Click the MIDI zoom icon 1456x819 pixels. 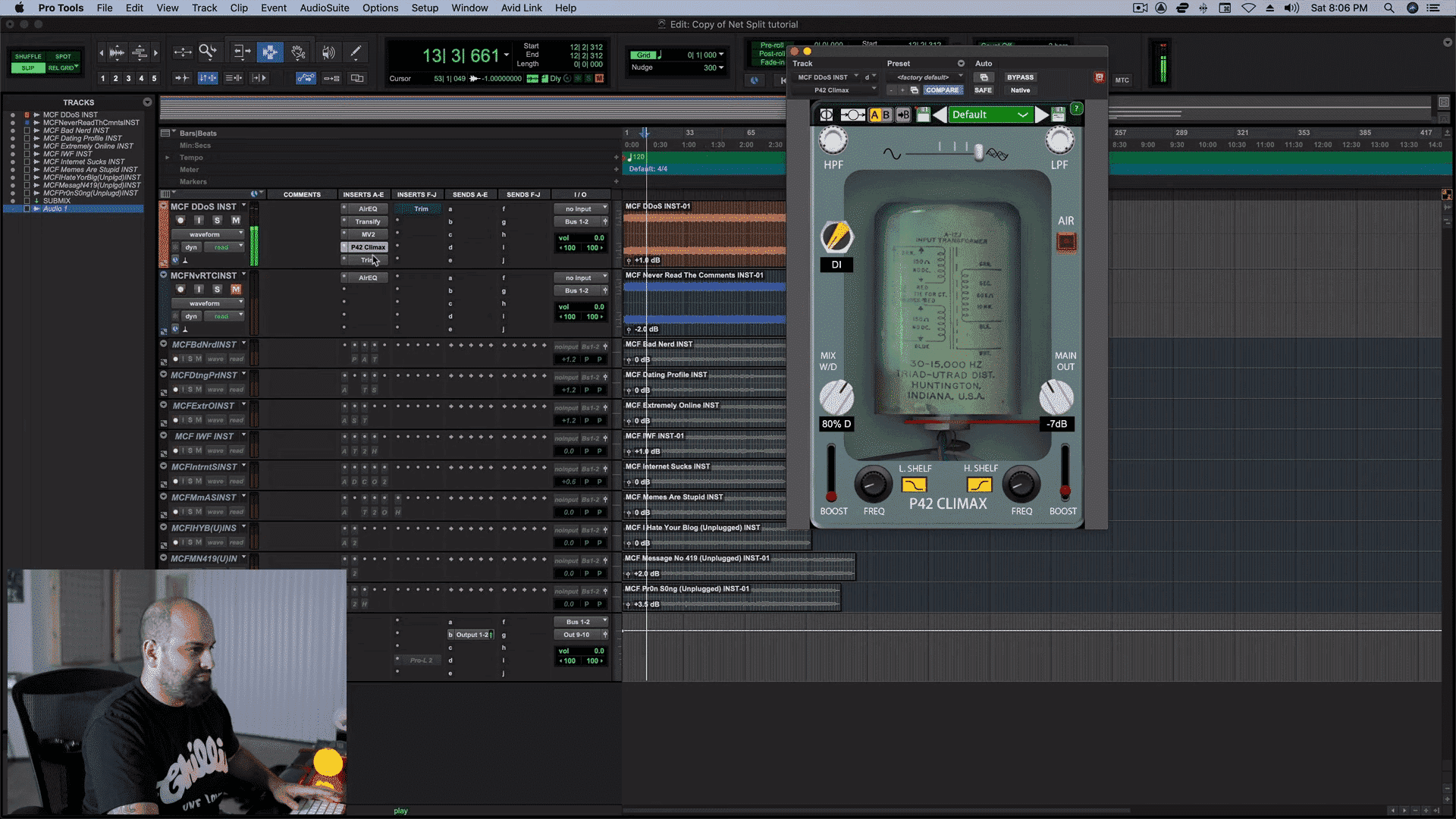pyautogui.click(x=140, y=52)
